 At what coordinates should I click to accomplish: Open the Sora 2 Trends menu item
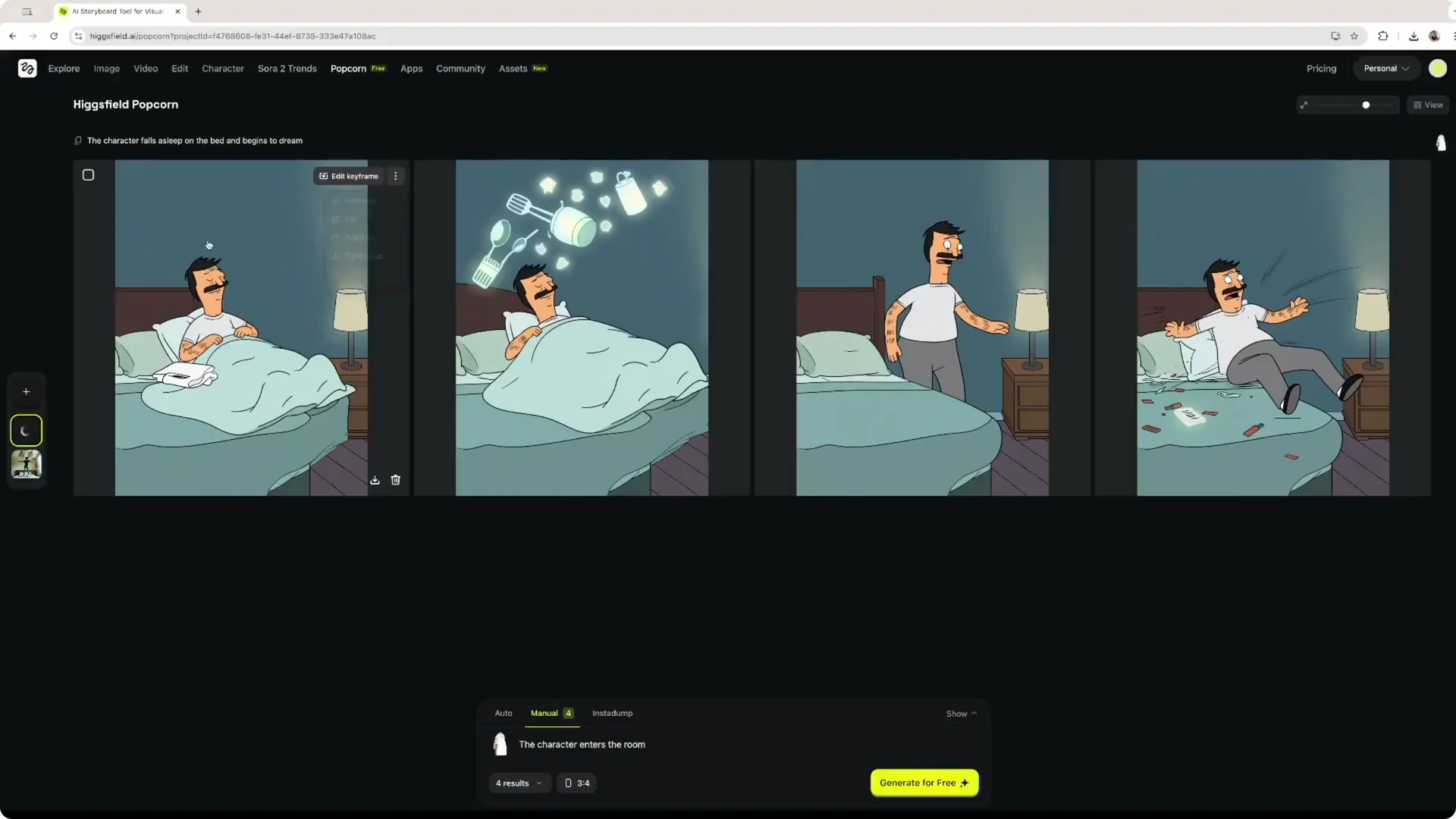[287, 68]
